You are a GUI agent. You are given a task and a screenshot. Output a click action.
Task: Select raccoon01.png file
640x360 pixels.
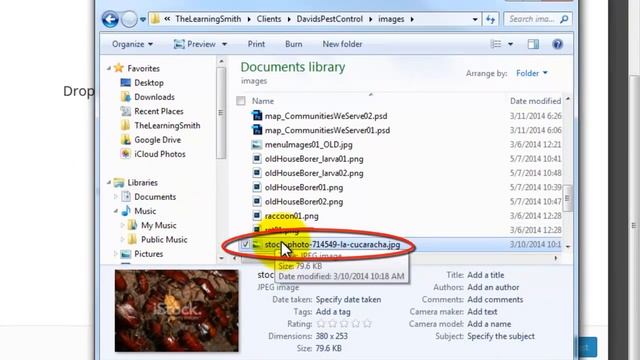[291, 216]
